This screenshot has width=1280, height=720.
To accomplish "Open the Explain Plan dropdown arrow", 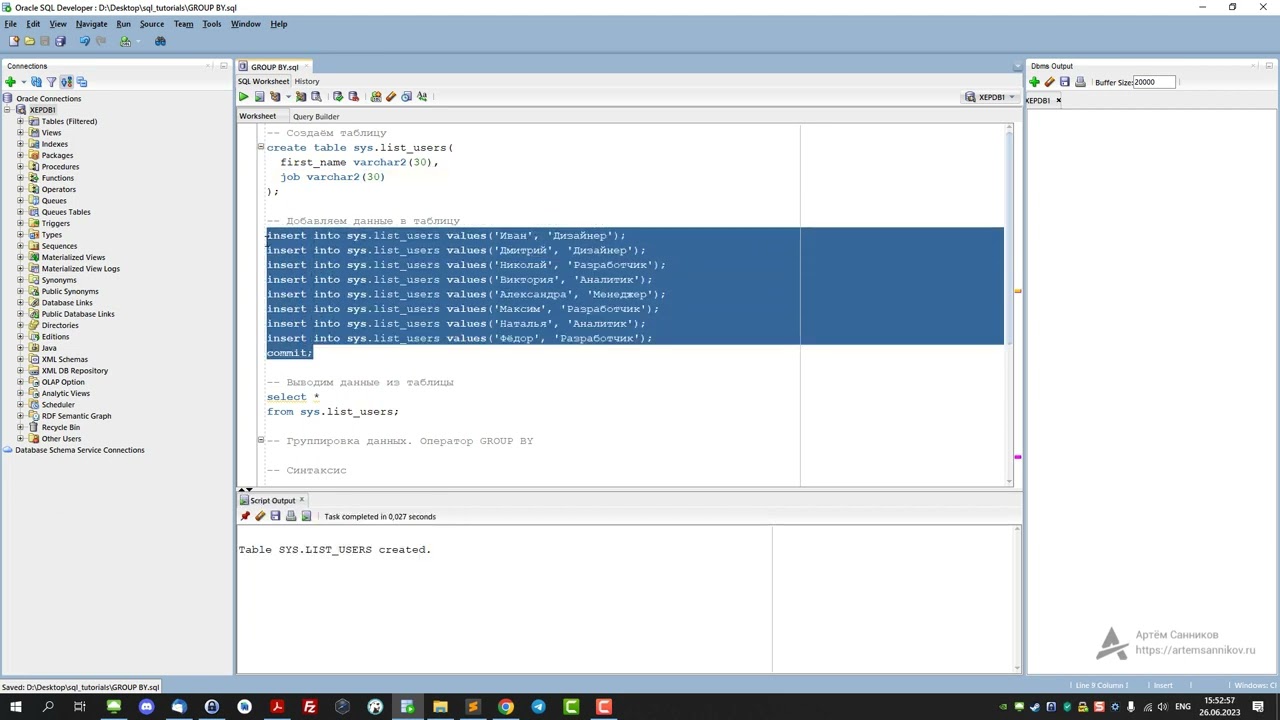I will (x=288, y=96).
